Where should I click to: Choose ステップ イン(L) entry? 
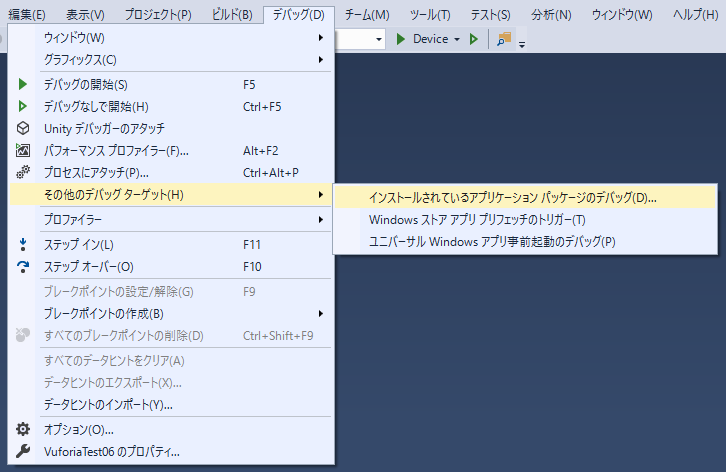[x=170, y=245]
